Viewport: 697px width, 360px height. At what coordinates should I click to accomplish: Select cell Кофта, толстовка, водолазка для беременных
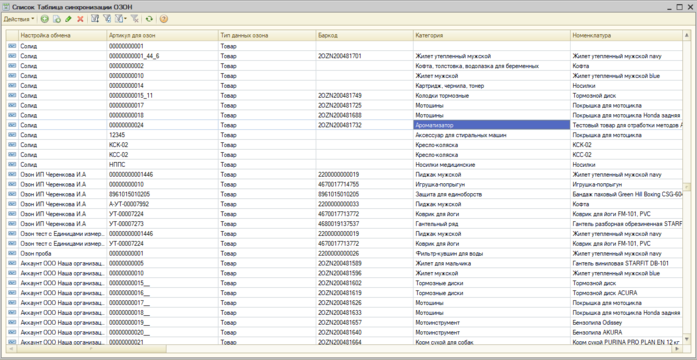click(x=492, y=66)
